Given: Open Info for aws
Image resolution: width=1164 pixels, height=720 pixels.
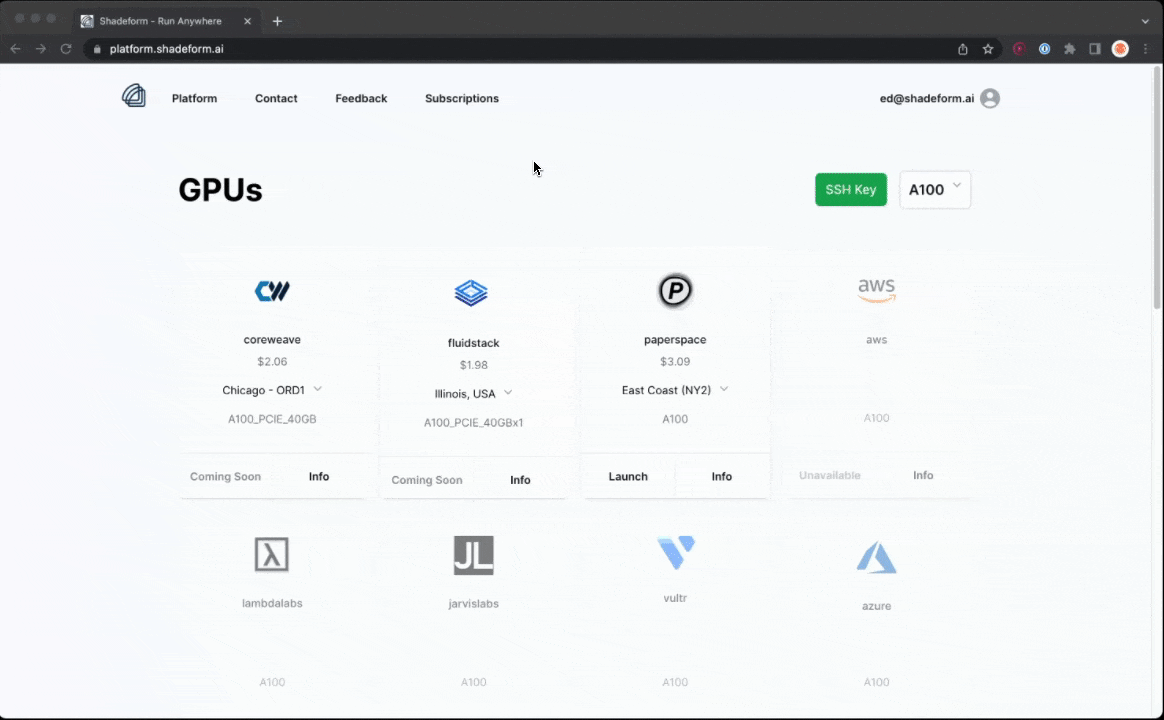Looking at the screenshot, I should click(x=923, y=475).
